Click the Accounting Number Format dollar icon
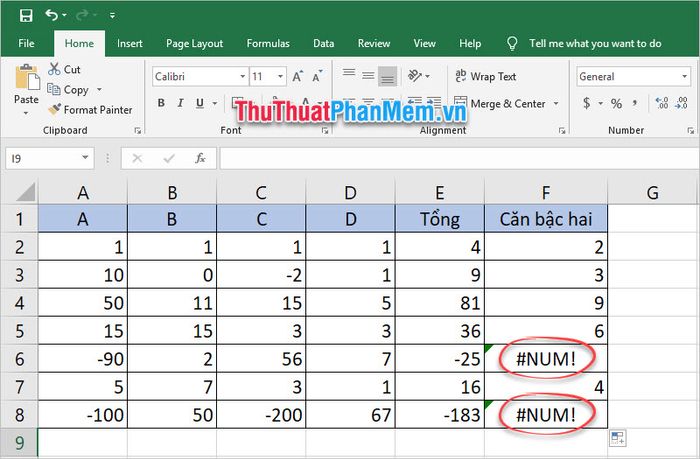Screen dimensions: 700x459 [x=587, y=104]
